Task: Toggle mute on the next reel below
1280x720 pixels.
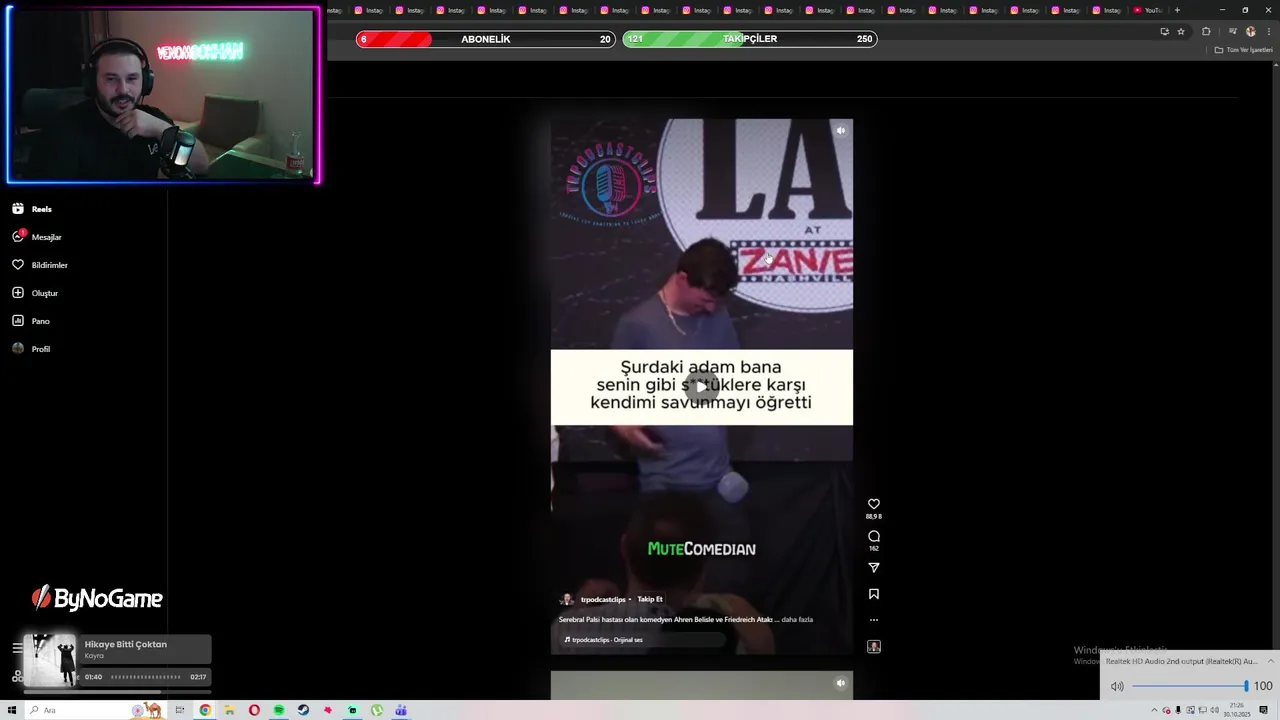Action: 841,683
